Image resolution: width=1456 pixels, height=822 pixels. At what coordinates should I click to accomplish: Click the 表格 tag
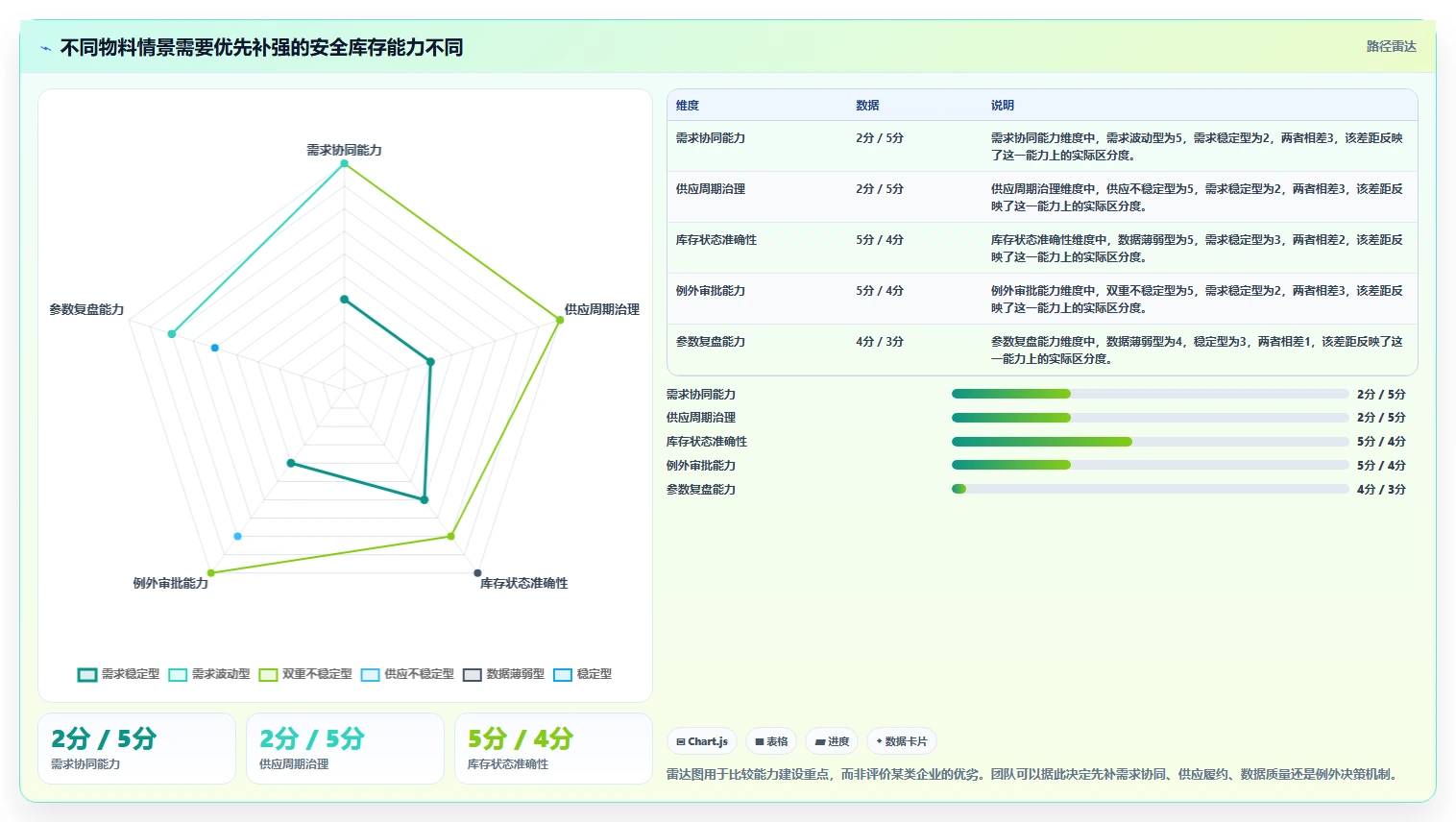771,741
